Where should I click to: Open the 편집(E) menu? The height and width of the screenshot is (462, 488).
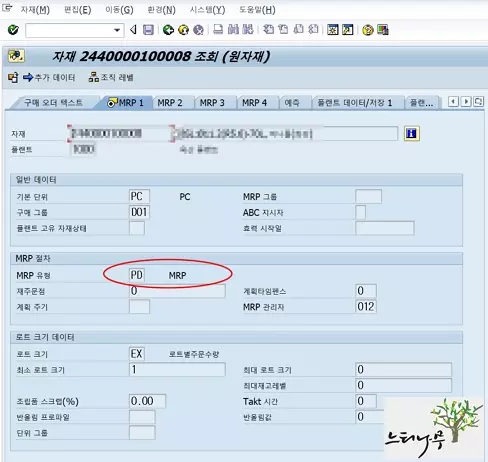[x=77, y=10]
